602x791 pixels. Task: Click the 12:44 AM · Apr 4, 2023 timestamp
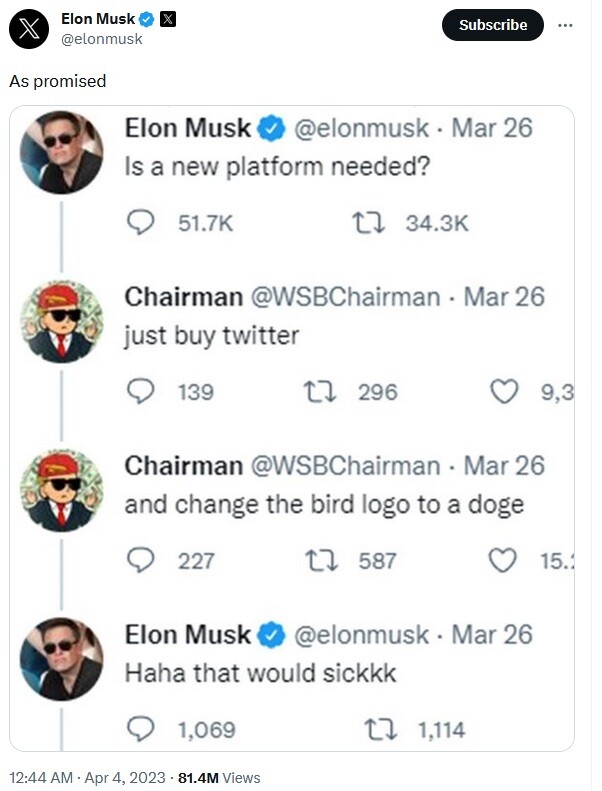pyautogui.click(x=87, y=777)
